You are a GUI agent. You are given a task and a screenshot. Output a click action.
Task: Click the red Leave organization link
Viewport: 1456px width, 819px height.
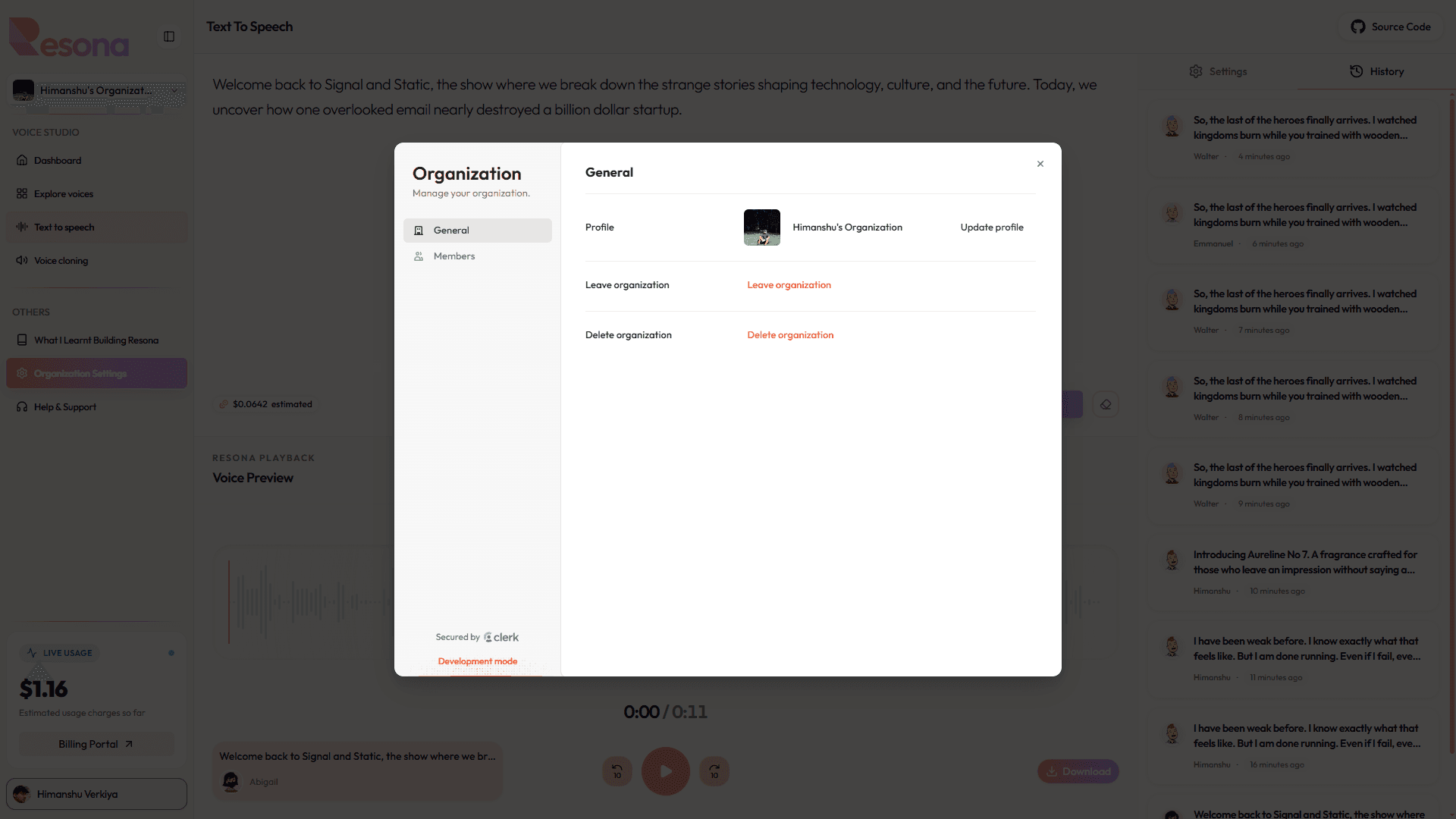click(x=789, y=285)
